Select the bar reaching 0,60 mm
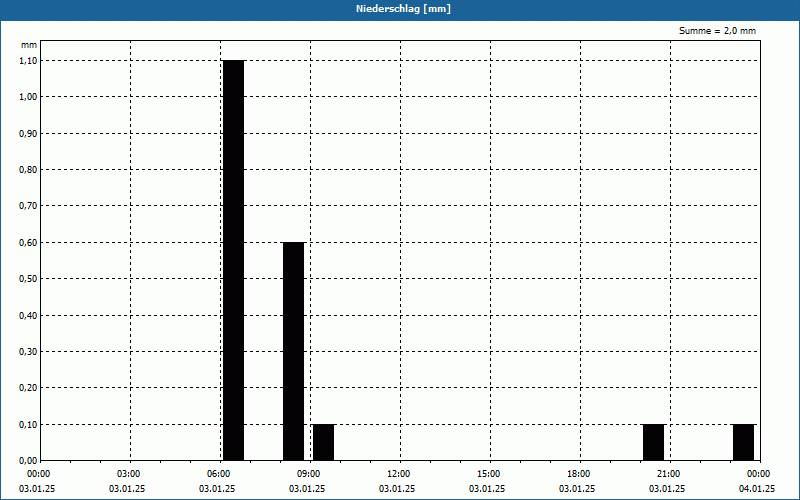Screen dimensions: 800x500 coord(293,352)
